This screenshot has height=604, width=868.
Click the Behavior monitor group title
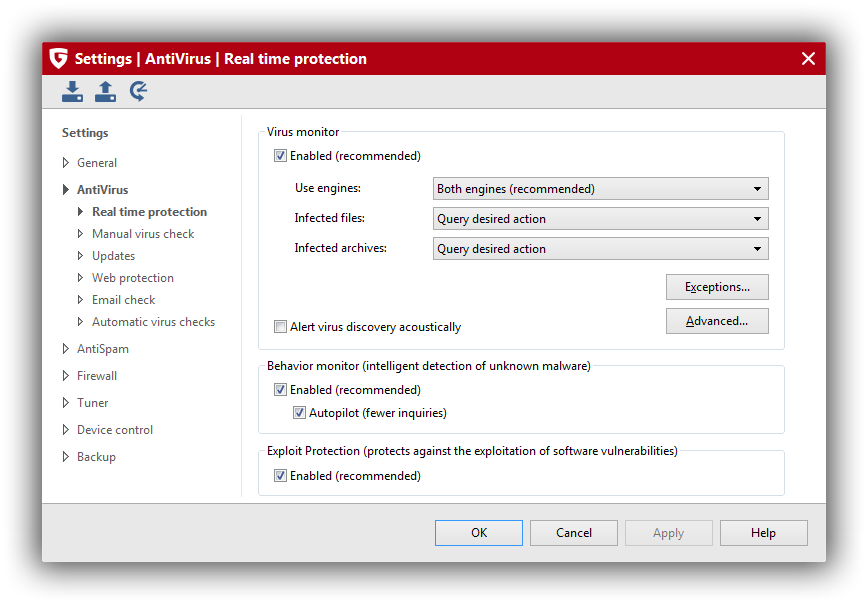tap(428, 366)
